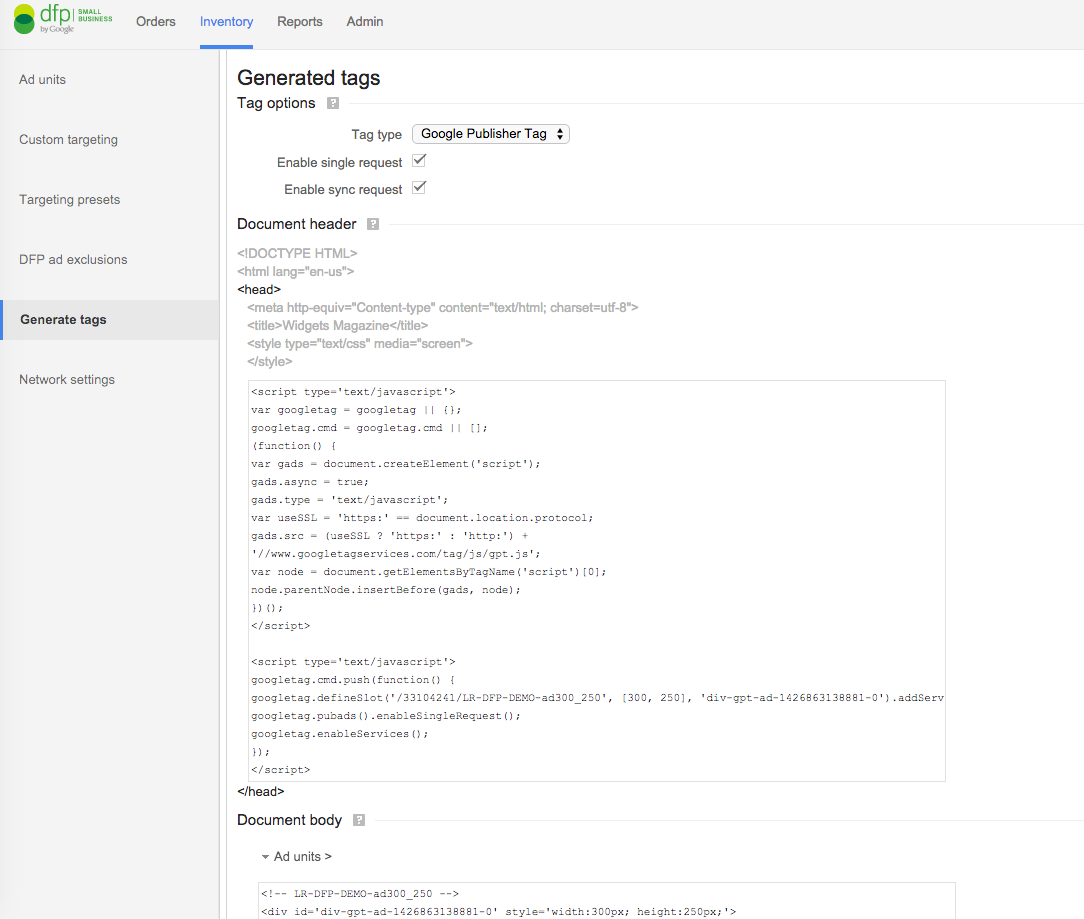Toggle the Enable sync request checkbox
This screenshot has height=919, width=1084.
coord(419,188)
